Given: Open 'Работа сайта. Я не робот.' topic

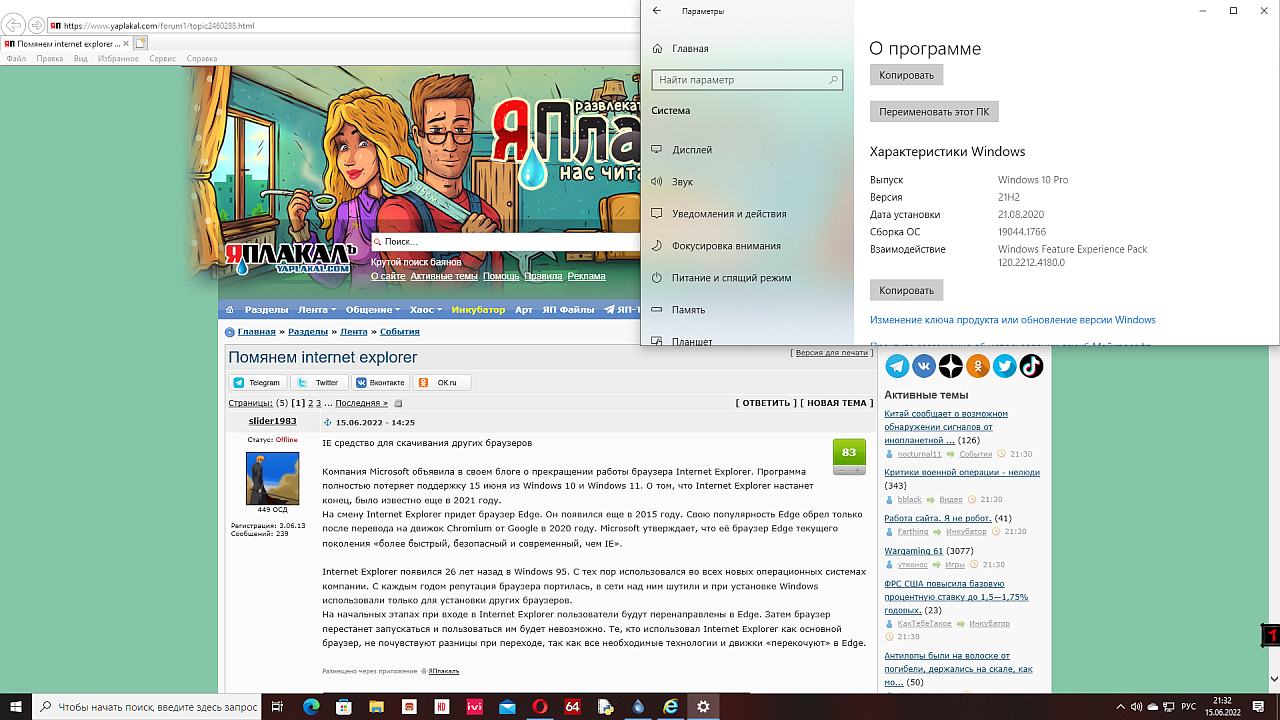Looking at the screenshot, I should click(x=937, y=518).
